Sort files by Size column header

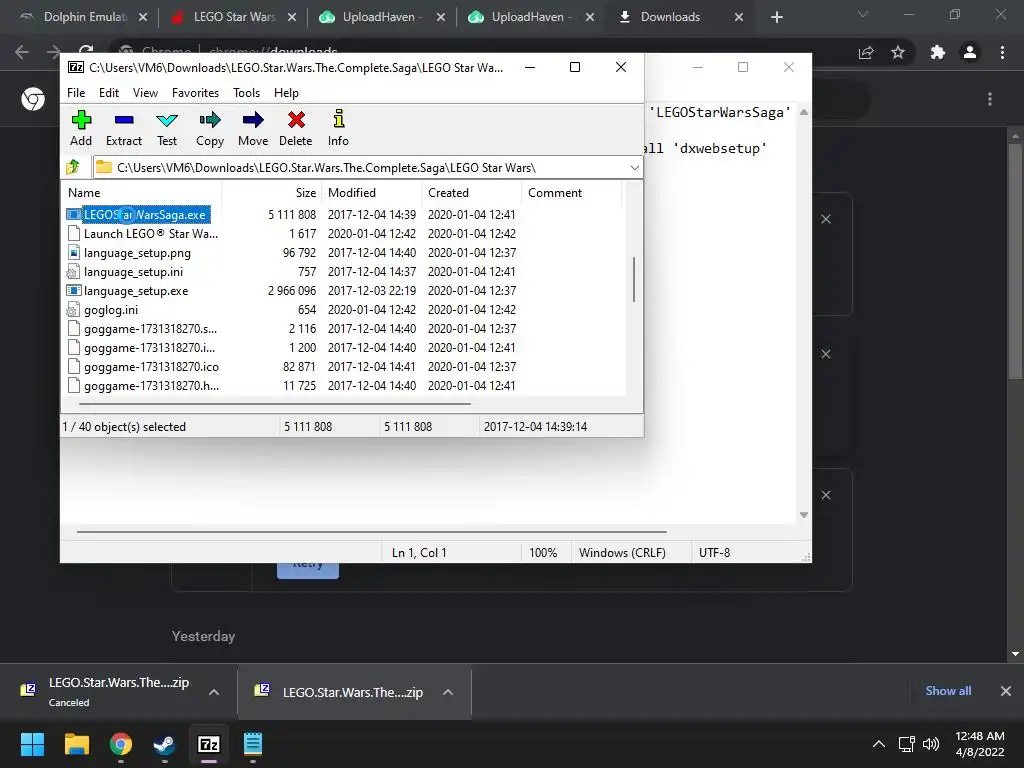pyautogui.click(x=272, y=193)
